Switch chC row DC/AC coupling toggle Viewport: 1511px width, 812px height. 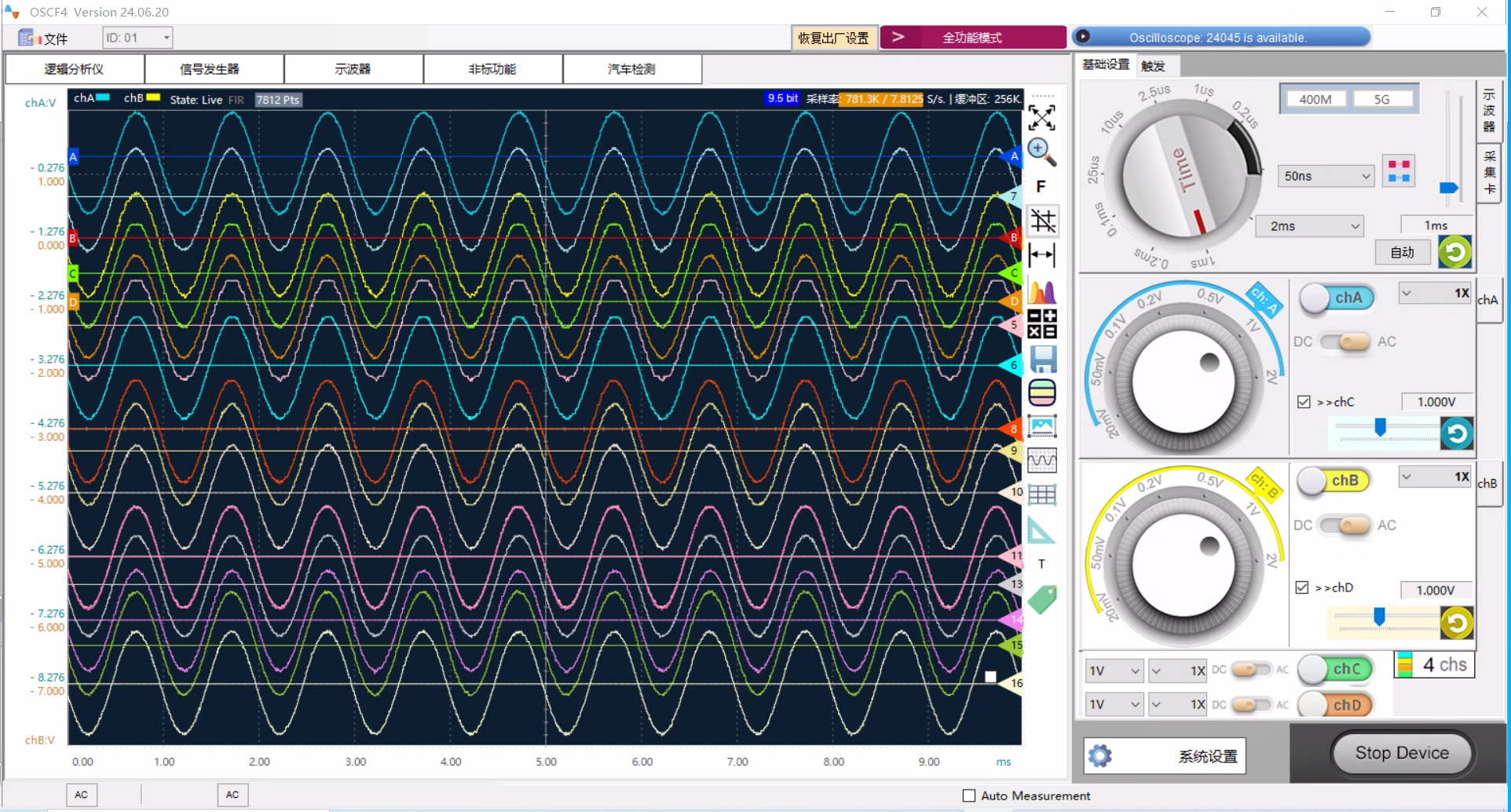(x=1250, y=670)
